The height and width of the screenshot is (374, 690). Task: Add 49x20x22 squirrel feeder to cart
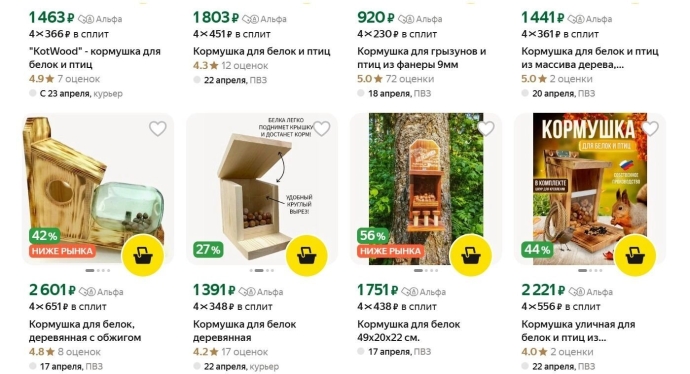[471, 255]
